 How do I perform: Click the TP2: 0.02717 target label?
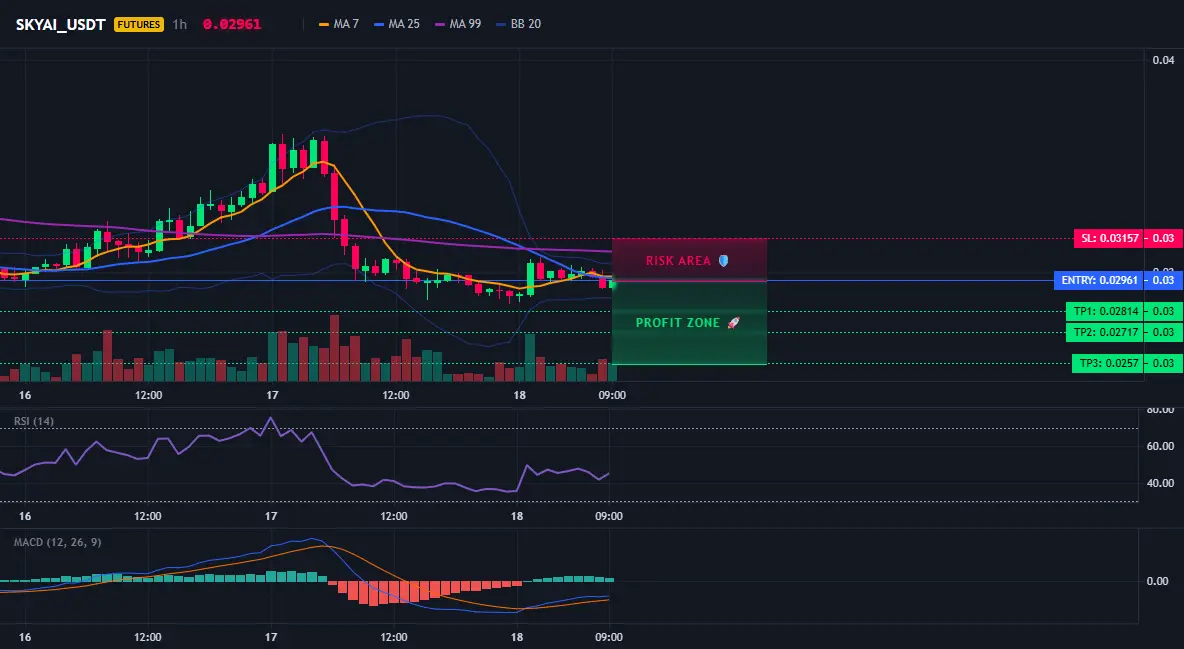pyautogui.click(x=1106, y=332)
